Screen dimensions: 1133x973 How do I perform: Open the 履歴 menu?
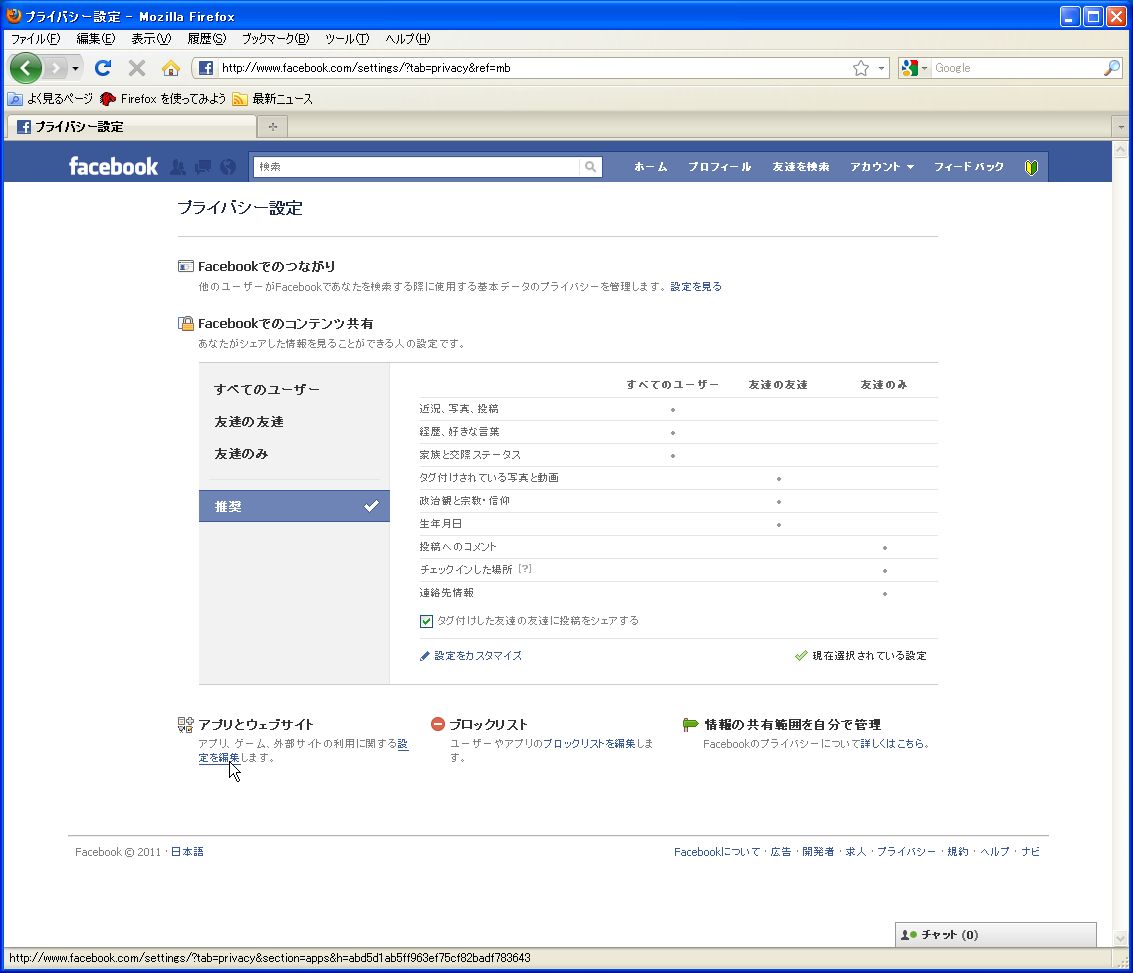[207, 39]
